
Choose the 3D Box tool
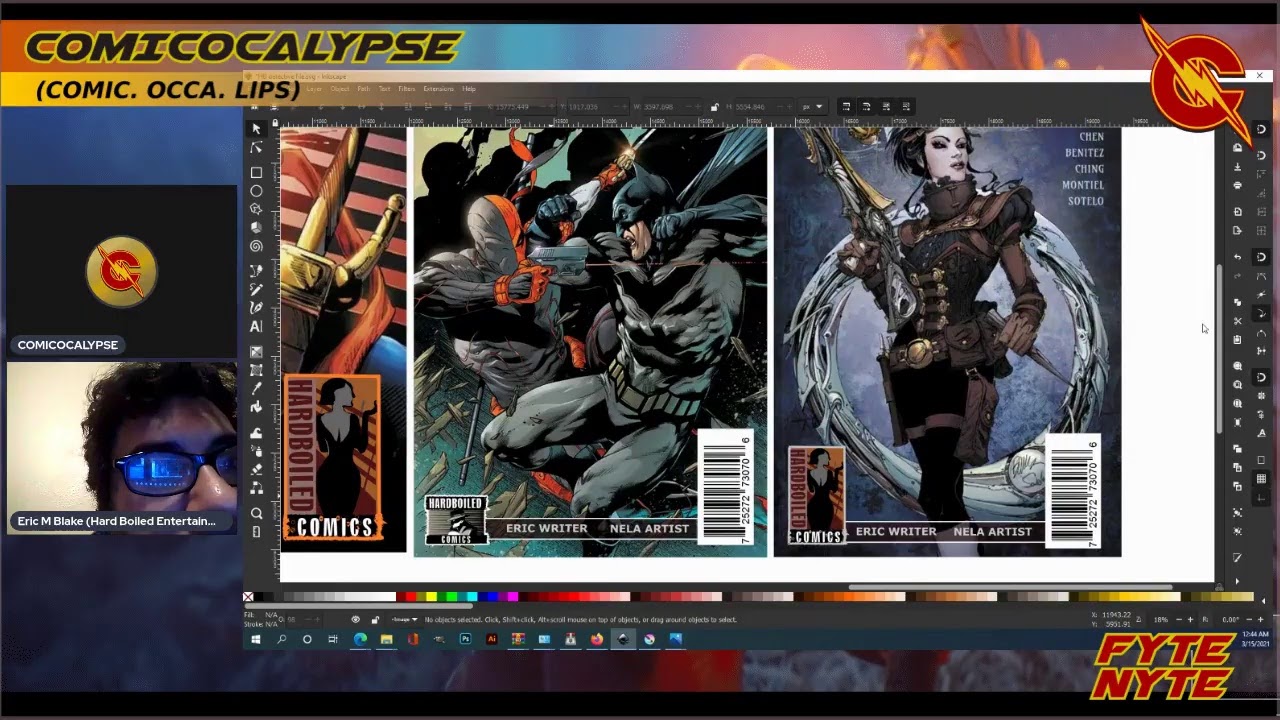click(x=256, y=228)
